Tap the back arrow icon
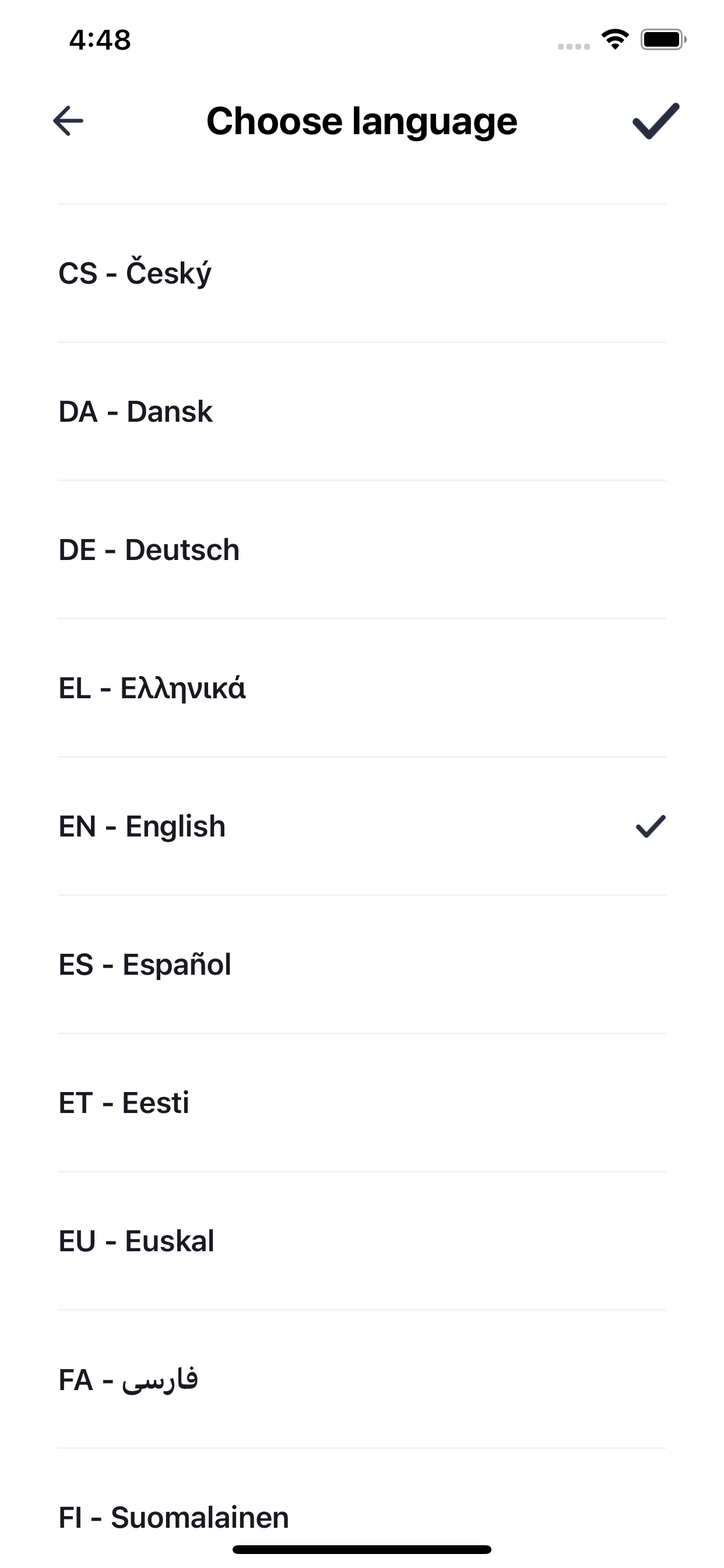 tap(68, 121)
